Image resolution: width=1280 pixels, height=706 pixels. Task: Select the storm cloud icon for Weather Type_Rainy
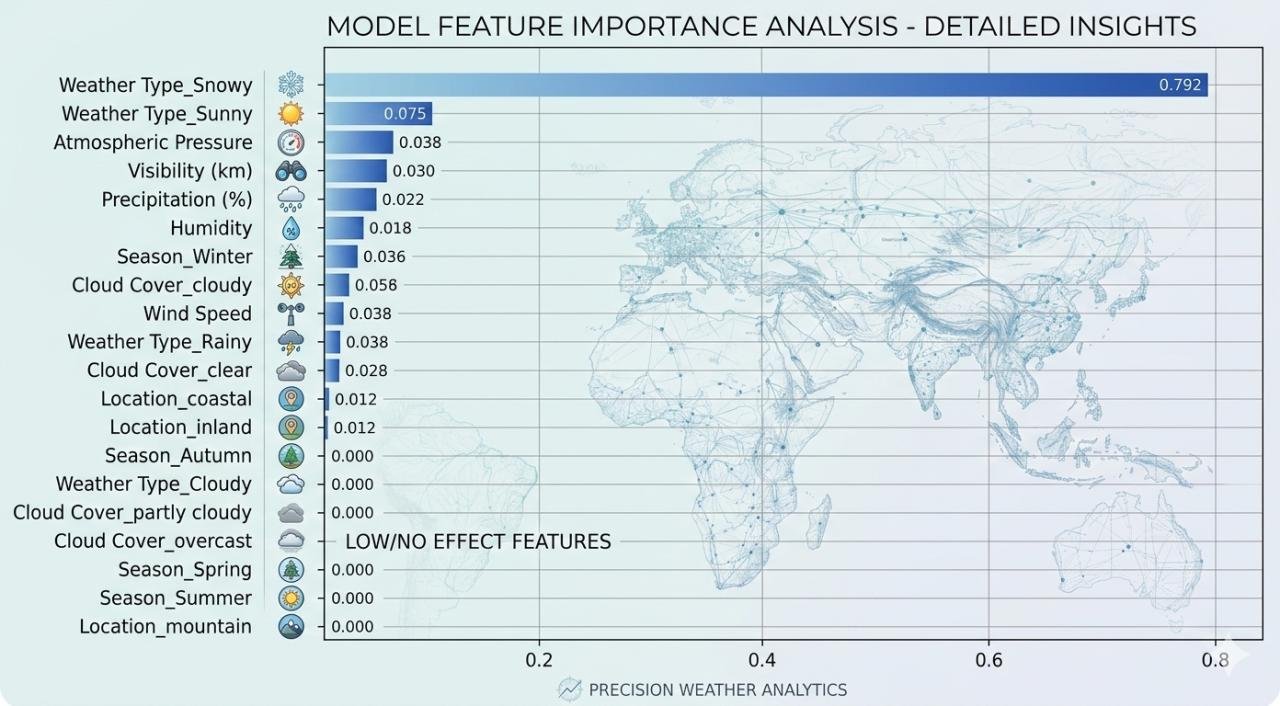pos(291,342)
